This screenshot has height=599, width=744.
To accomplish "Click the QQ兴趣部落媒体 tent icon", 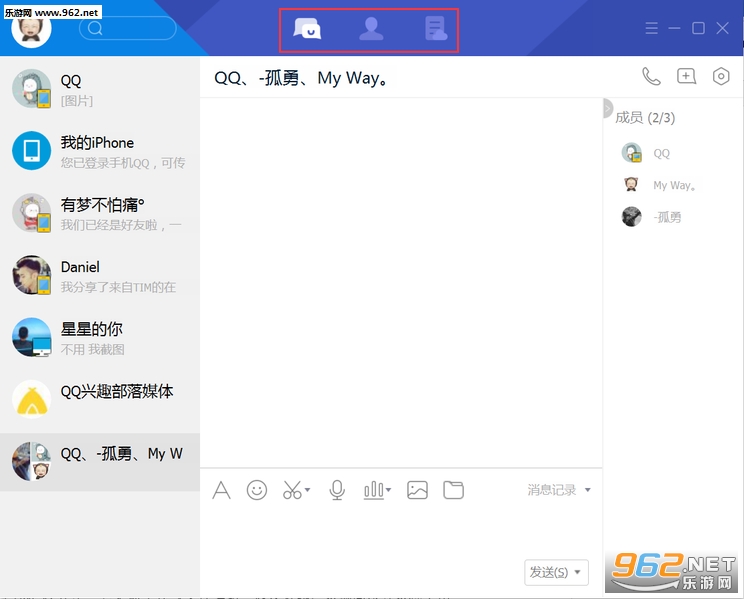I will click(x=31, y=400).
